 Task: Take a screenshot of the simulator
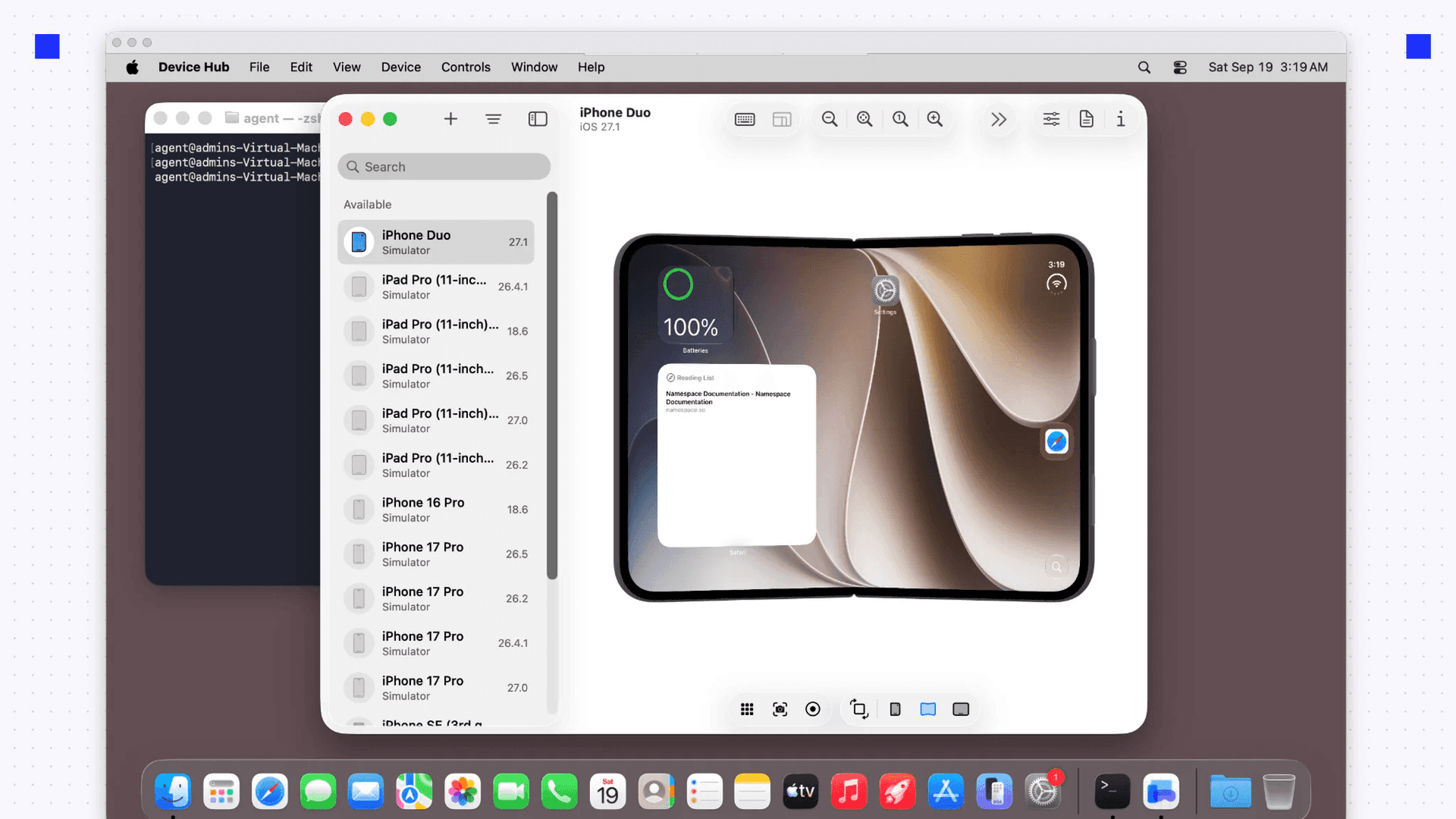click(x=780, y=709)
